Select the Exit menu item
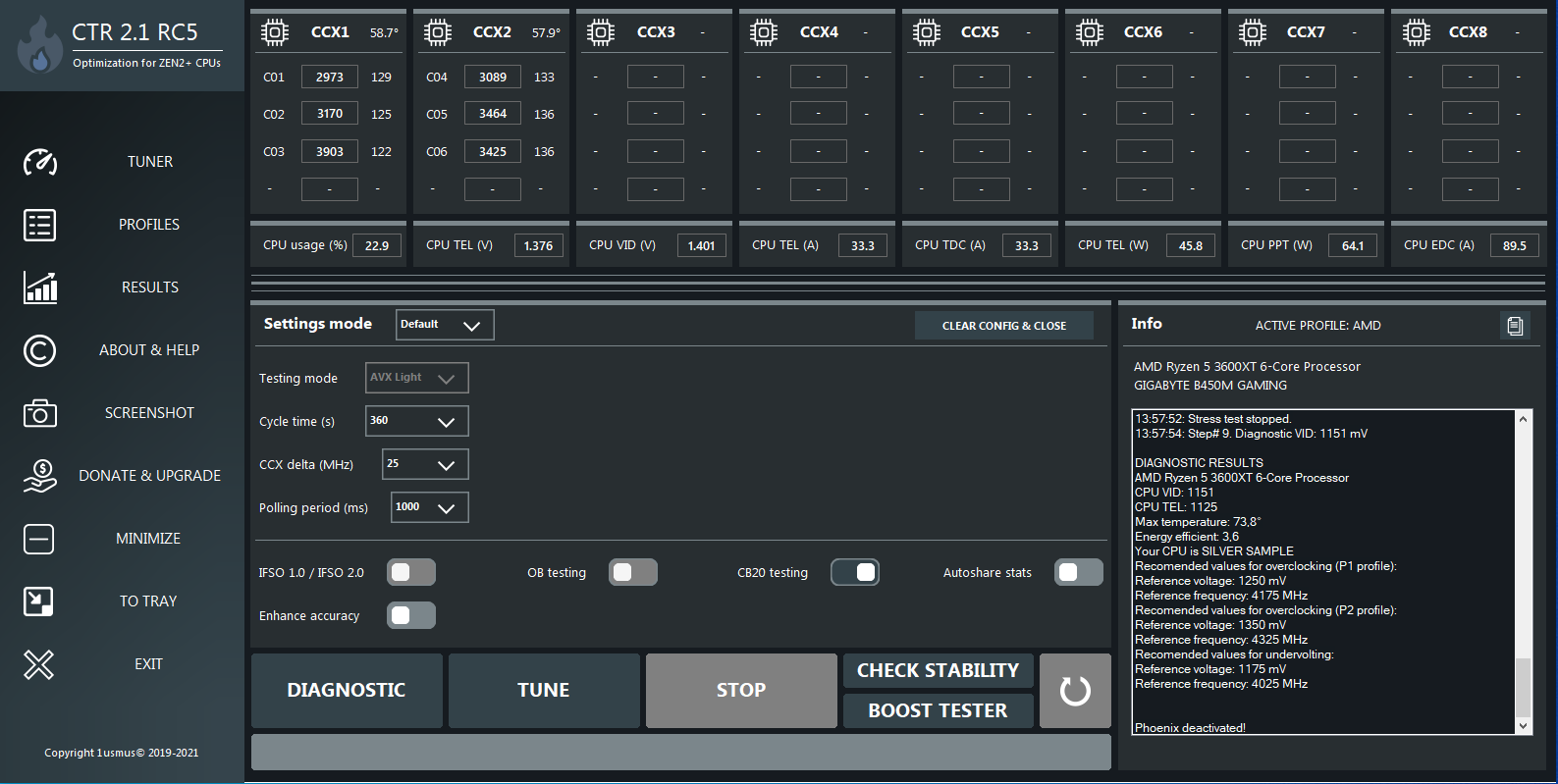Viewport: 1558px width, 784px height. point(148,664)
